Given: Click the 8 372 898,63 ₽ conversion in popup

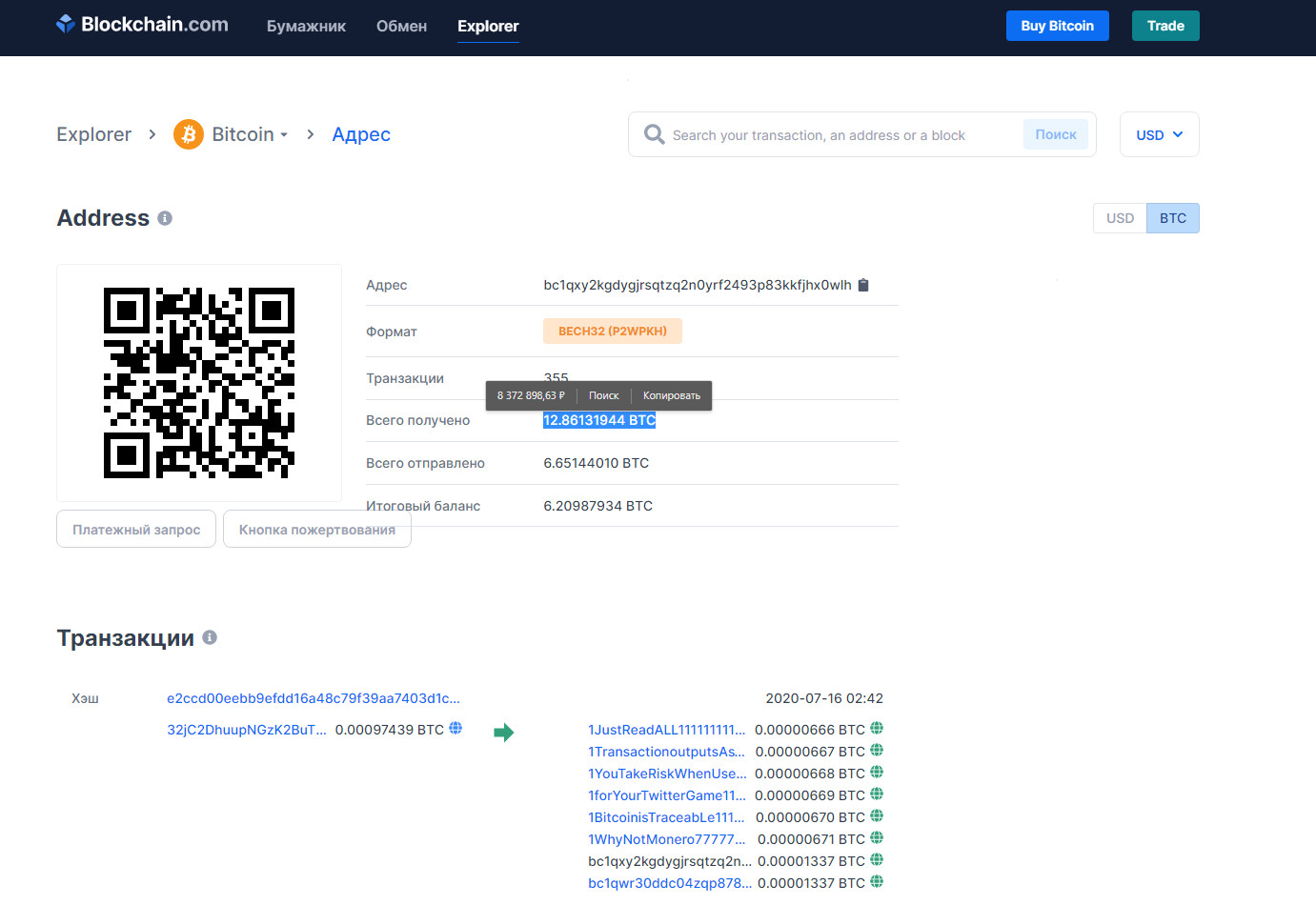Looking at the screenshot, I should 531,395.
